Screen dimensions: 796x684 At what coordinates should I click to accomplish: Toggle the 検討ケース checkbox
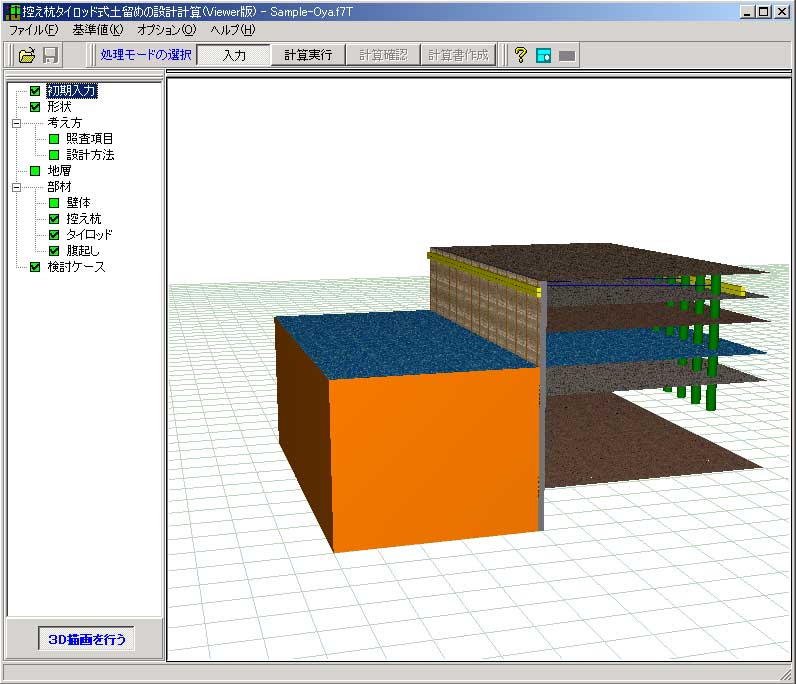coord(35,267)
